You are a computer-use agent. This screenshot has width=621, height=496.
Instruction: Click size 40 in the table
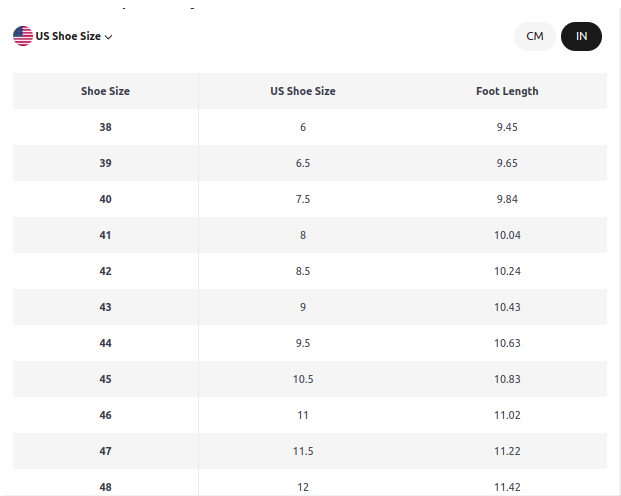[x=105, y=199]
